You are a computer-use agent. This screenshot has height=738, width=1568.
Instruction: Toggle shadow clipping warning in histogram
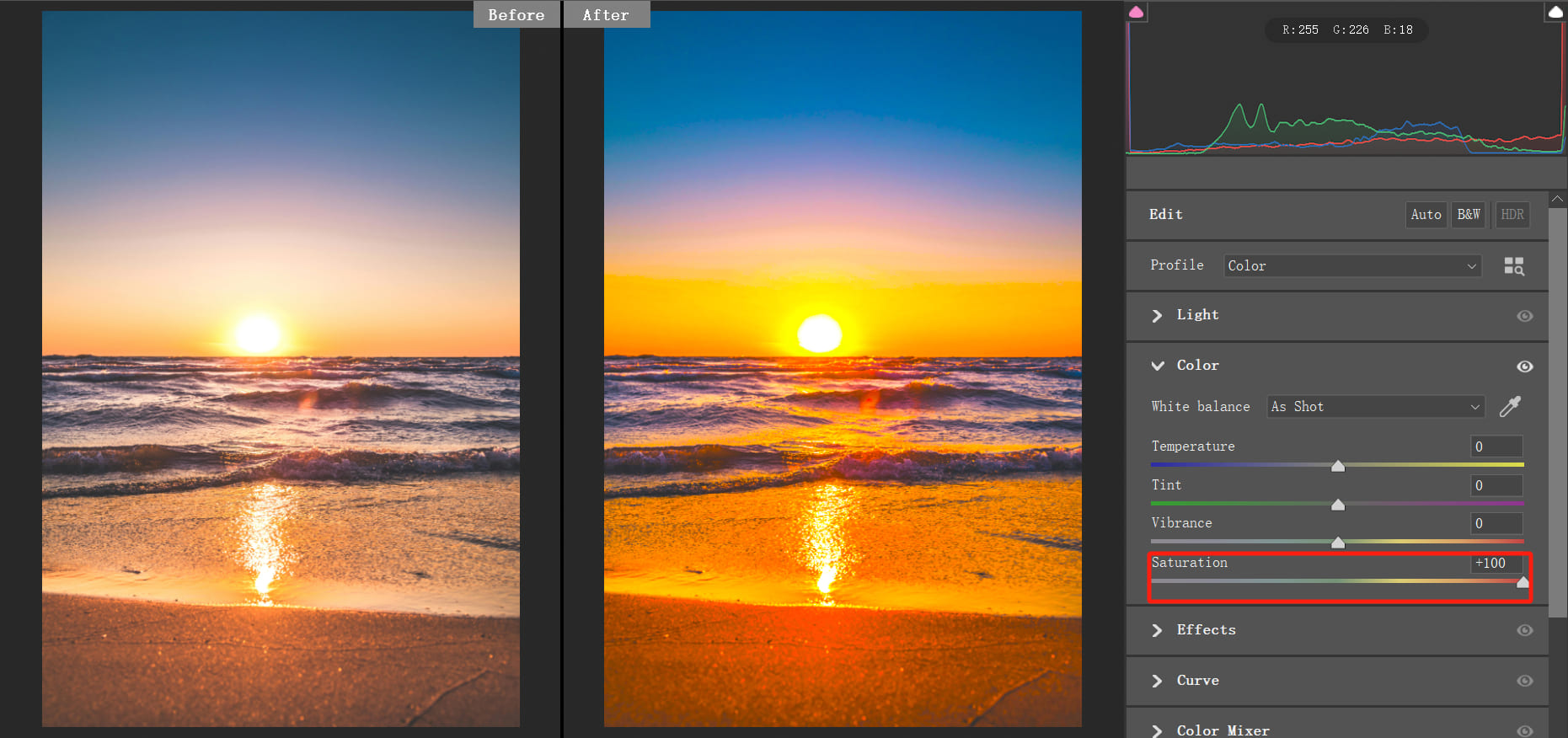pos(1137,12)
